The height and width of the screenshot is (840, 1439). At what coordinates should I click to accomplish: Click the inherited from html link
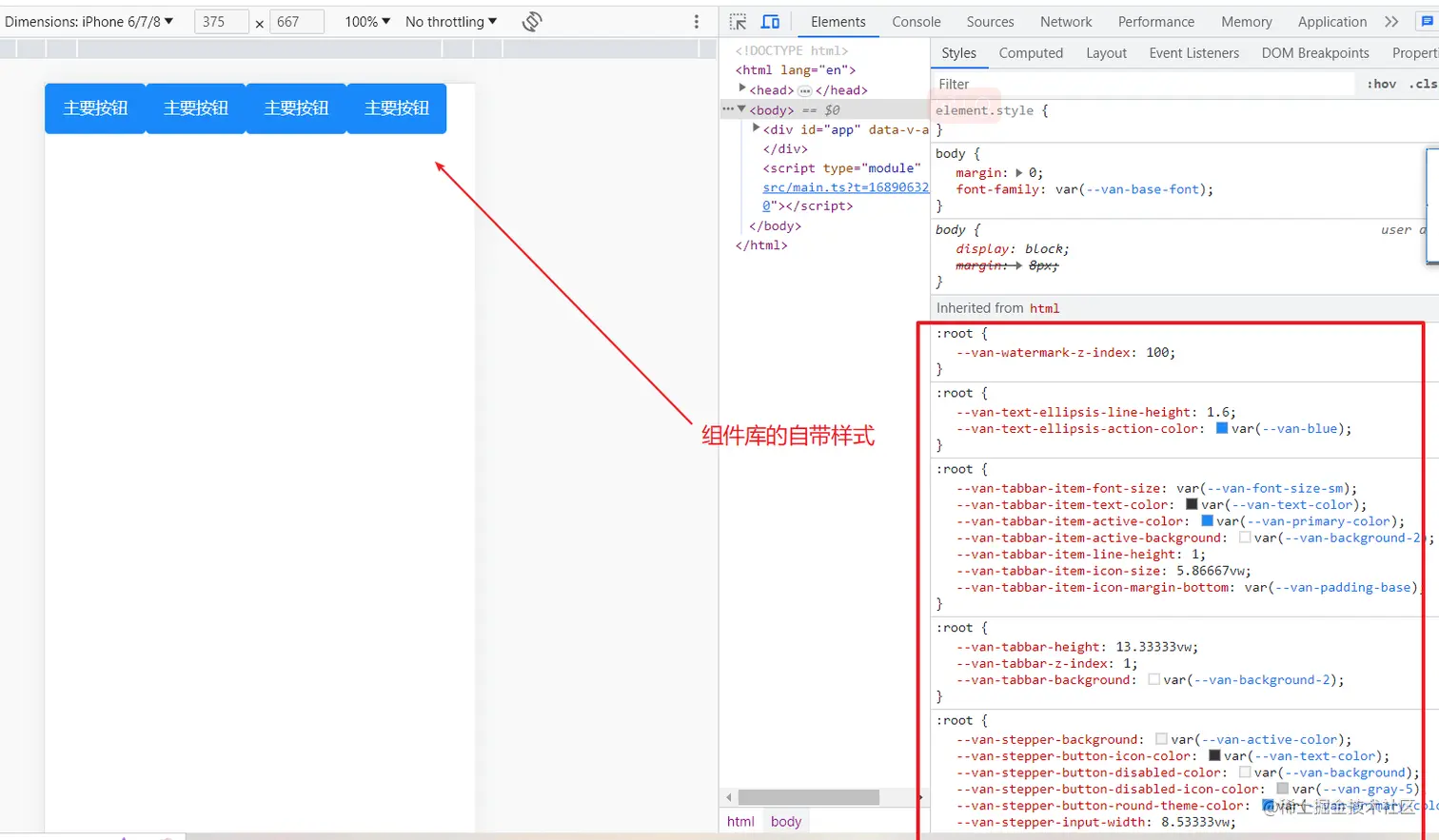[1044, 308]
